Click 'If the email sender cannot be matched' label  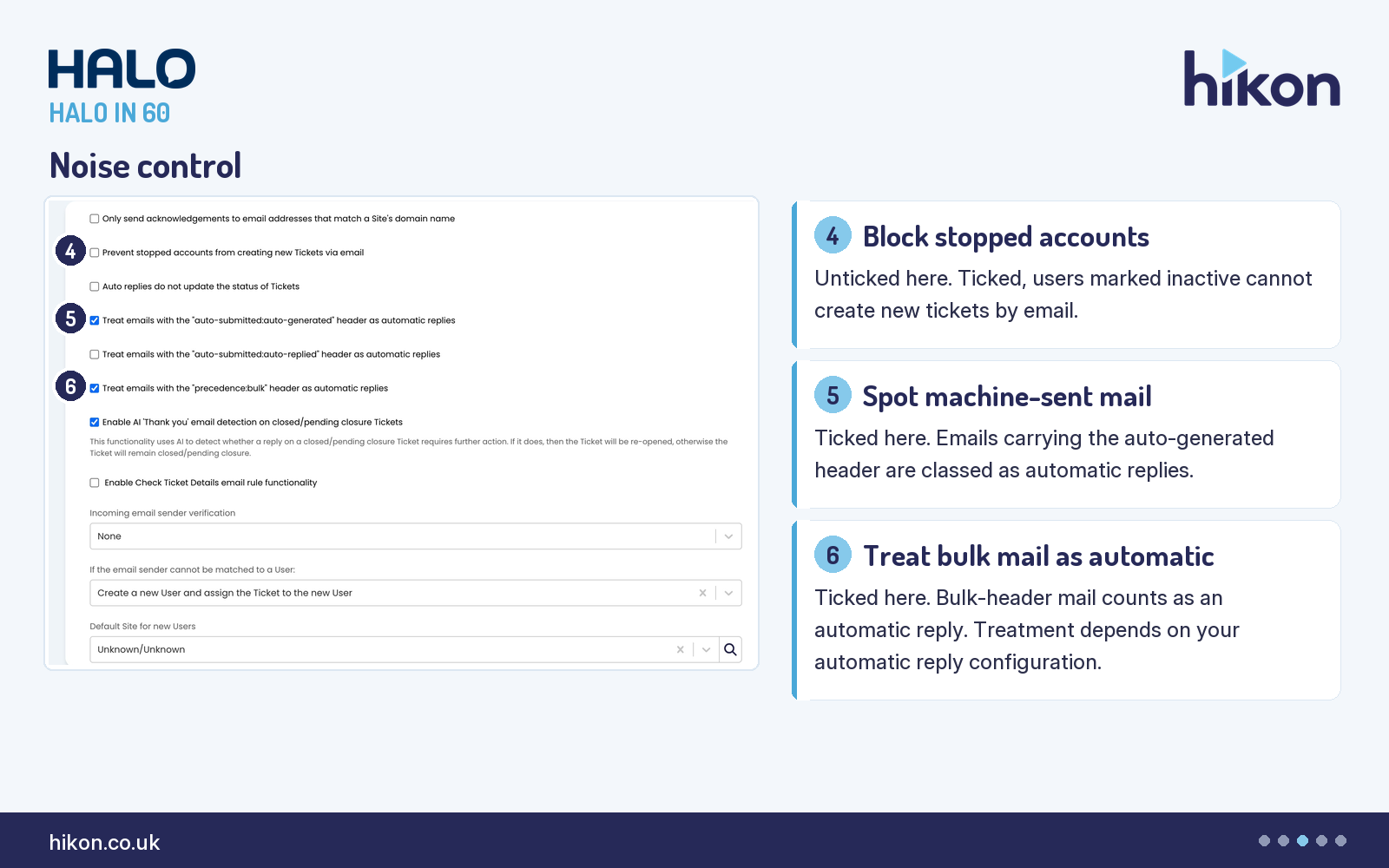click(x=192, y=569)
